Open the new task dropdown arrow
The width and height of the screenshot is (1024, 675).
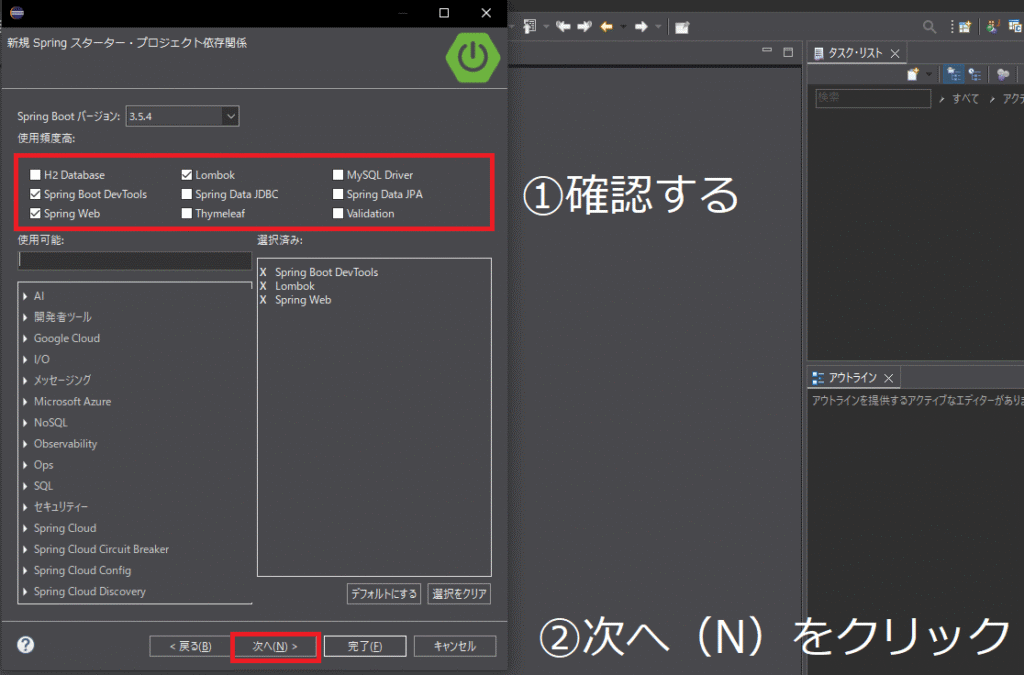[929, 74]
